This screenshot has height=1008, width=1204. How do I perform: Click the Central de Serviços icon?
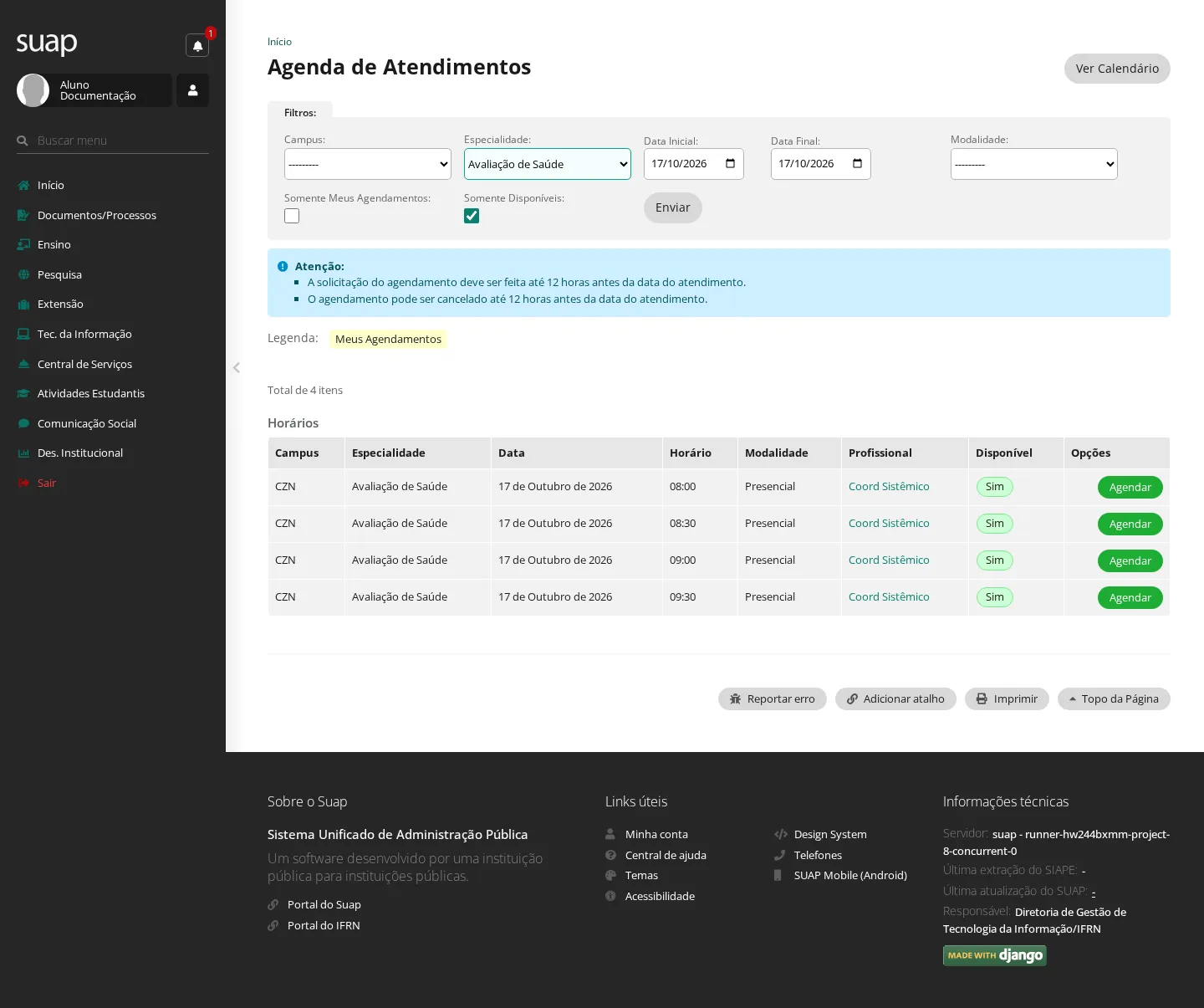tap(23, 364)
